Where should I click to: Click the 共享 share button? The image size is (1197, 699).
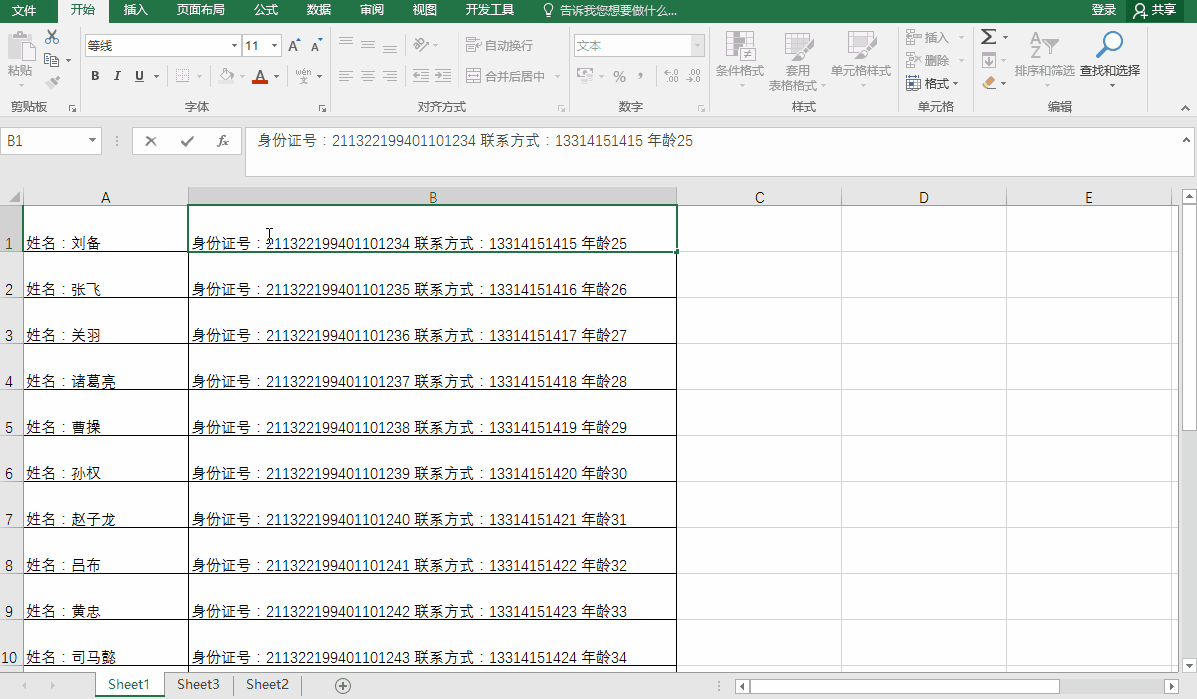point(1155,10)
